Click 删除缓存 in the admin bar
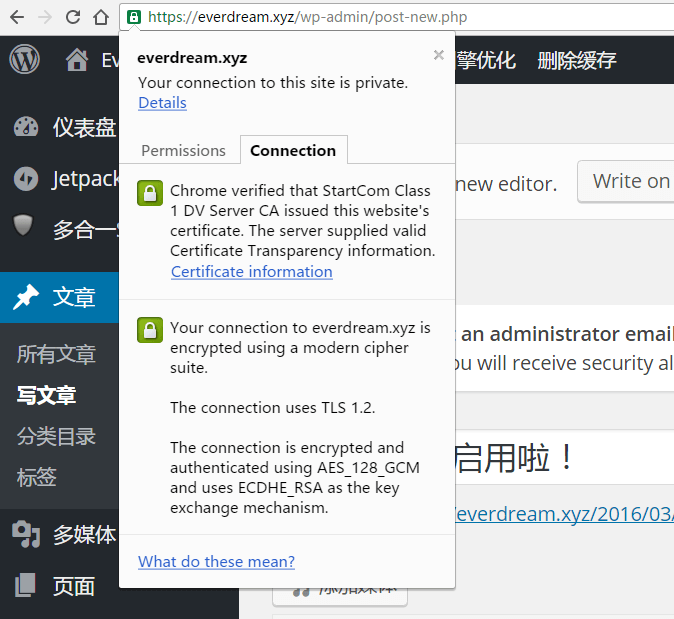The image size is (674, 619). point(577,60)
